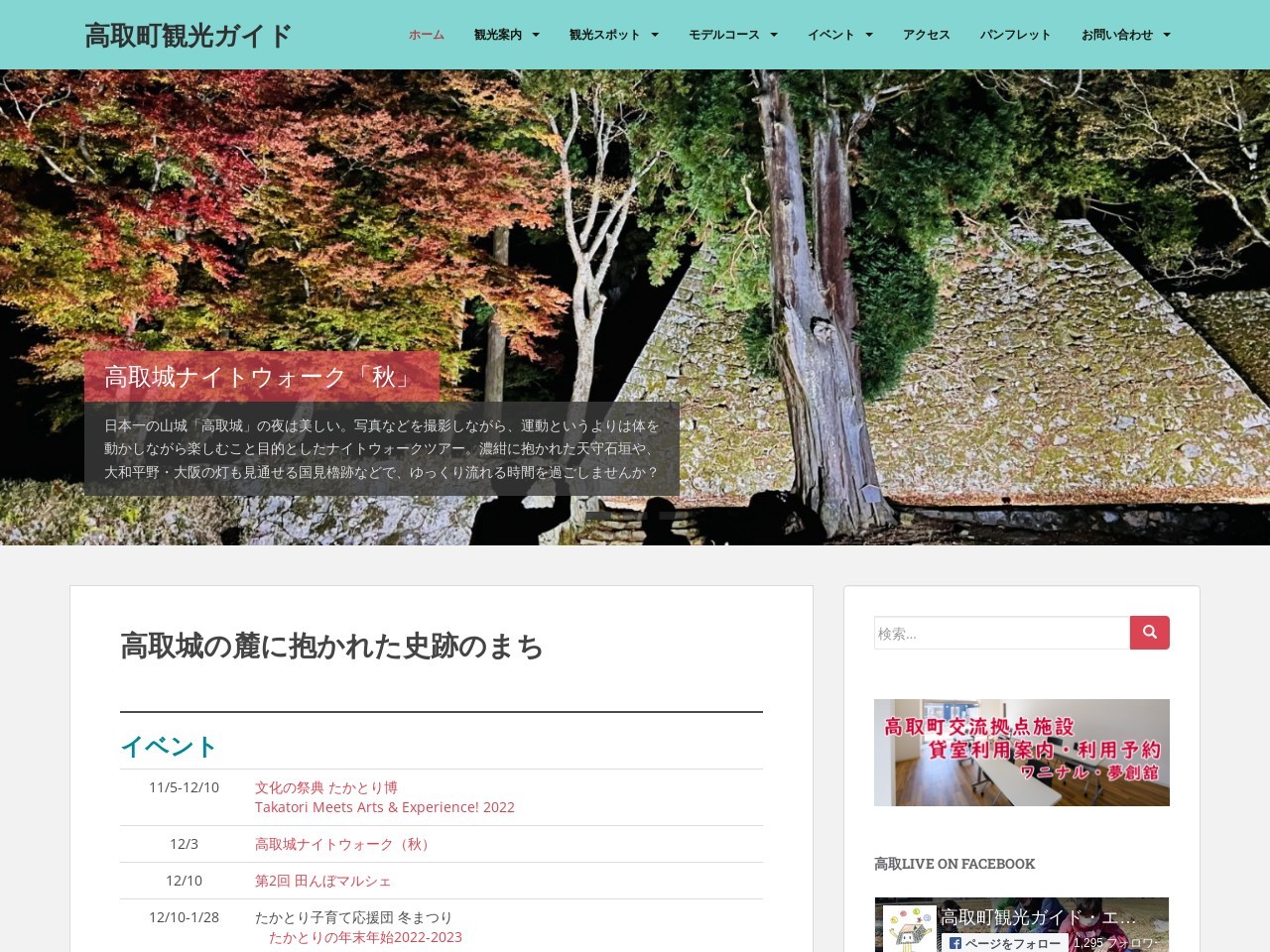Click the 12/3 date cell
Screen dimensions: 1270x952
(x=184, y=844)
